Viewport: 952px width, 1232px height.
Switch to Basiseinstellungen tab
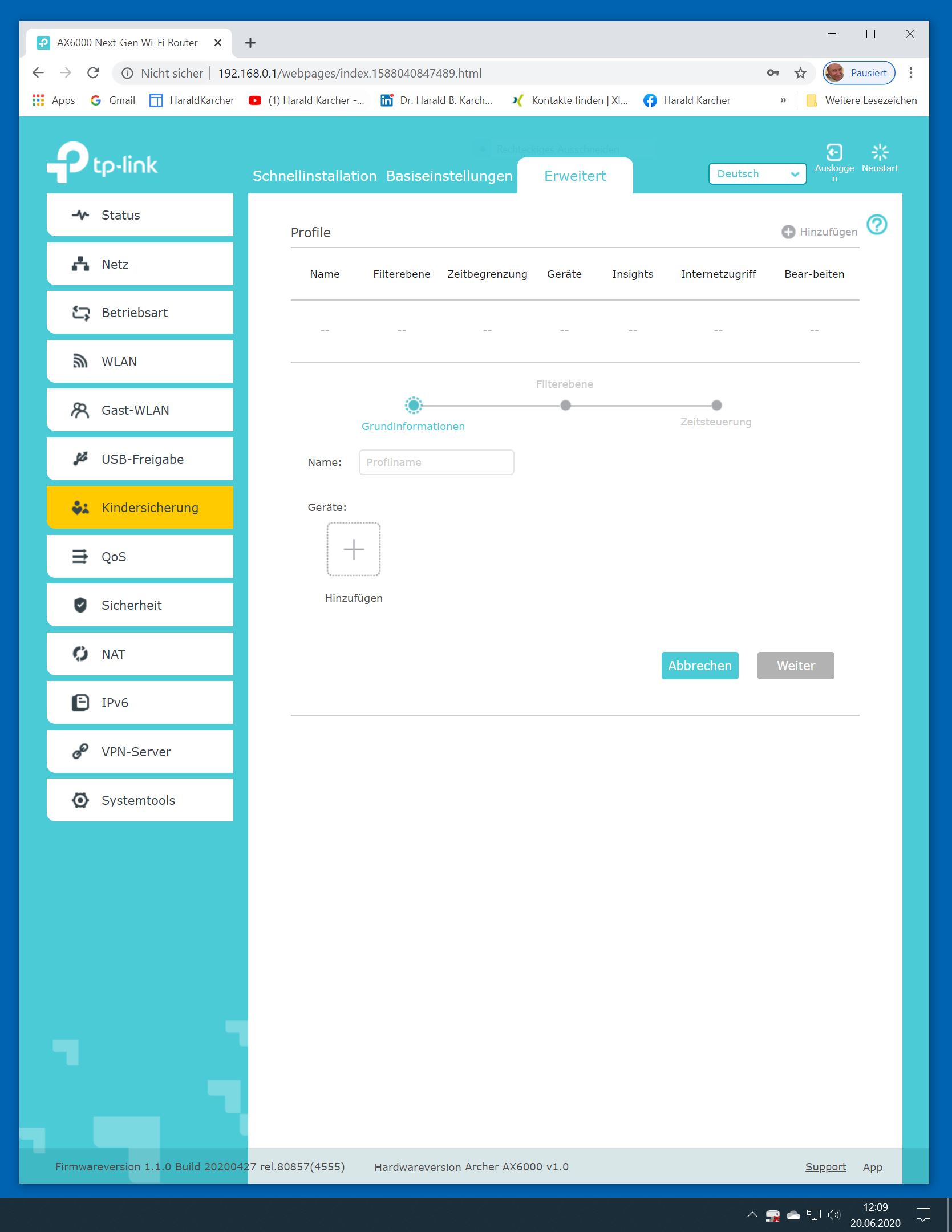pyautogui.click(x=449, y=176)
